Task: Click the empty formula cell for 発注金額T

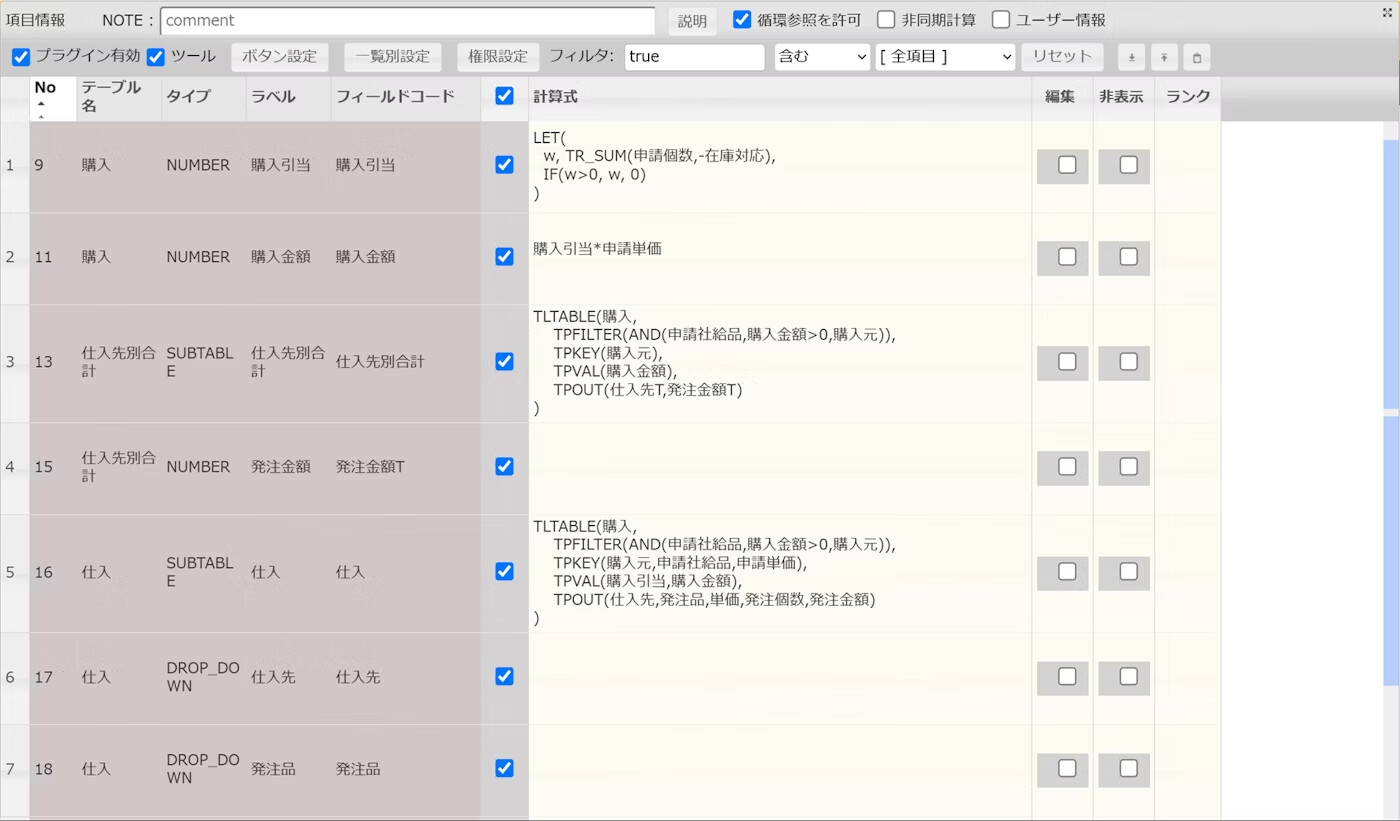Action: pyautogui.click(x=780, y=468)
